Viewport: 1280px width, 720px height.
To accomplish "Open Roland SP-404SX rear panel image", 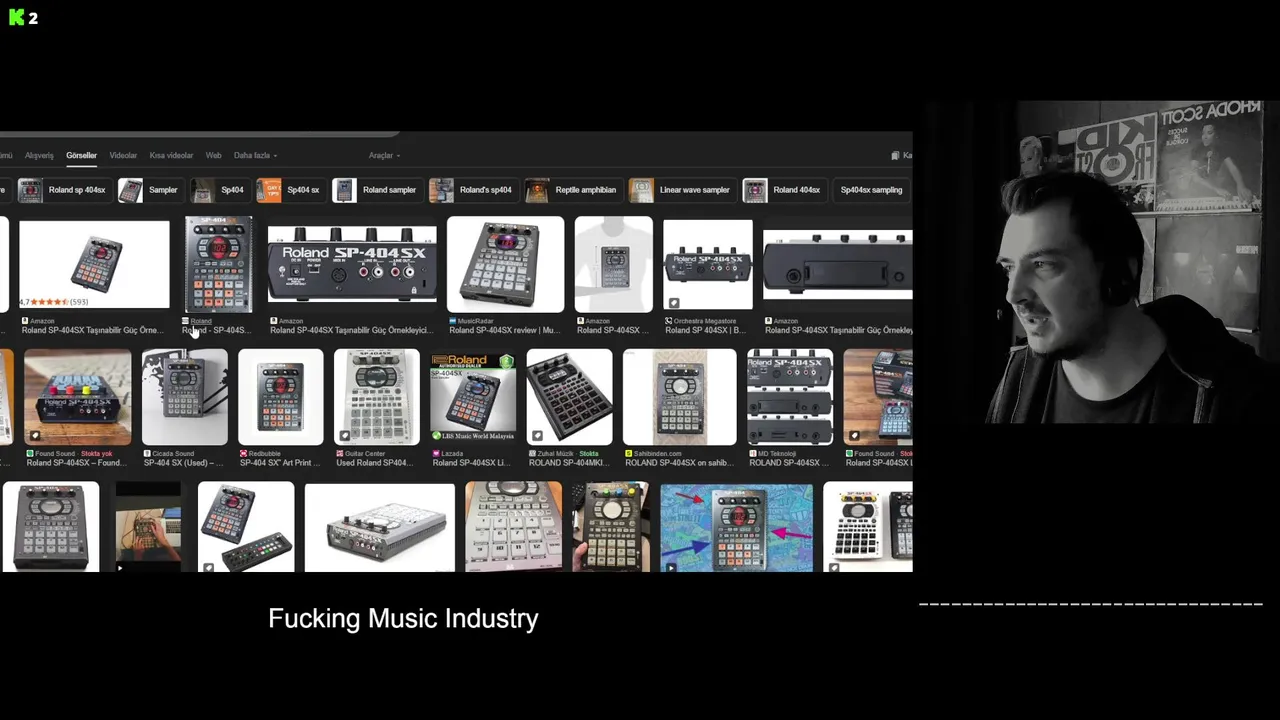I will [352, 264].
